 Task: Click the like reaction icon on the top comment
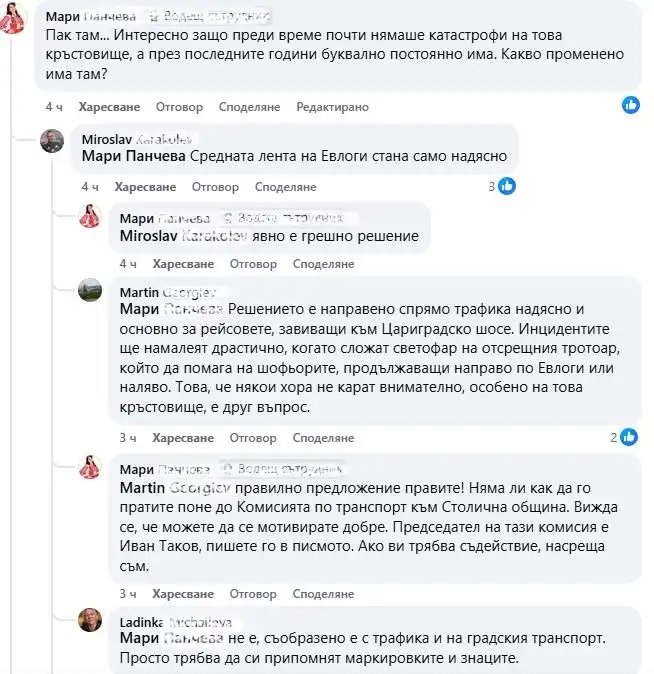631,105
